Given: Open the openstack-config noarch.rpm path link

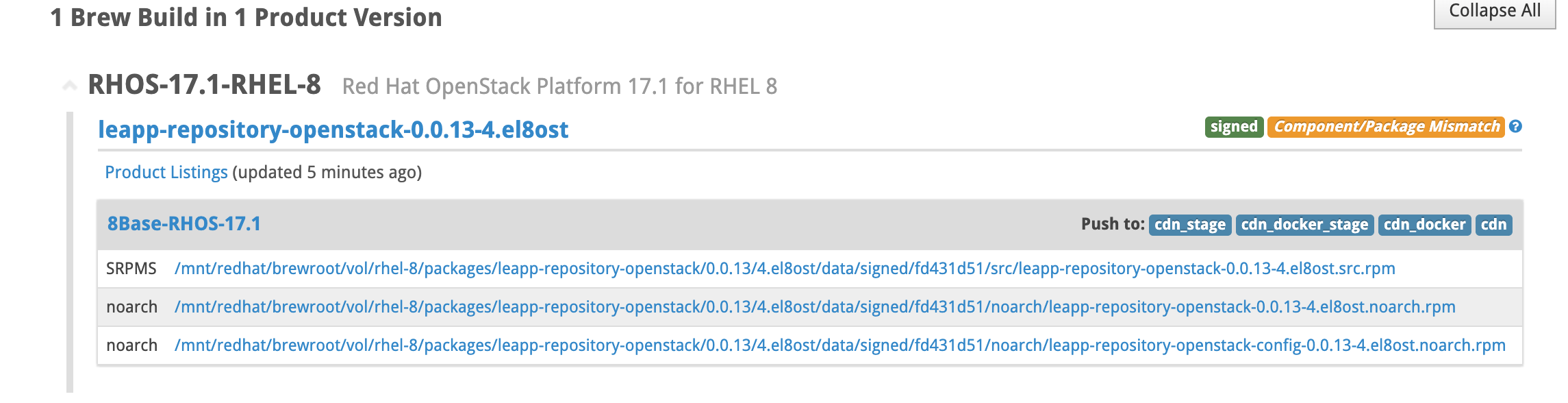Looking at the screenshot, I should pyautogui.click(x=839, y=345).
